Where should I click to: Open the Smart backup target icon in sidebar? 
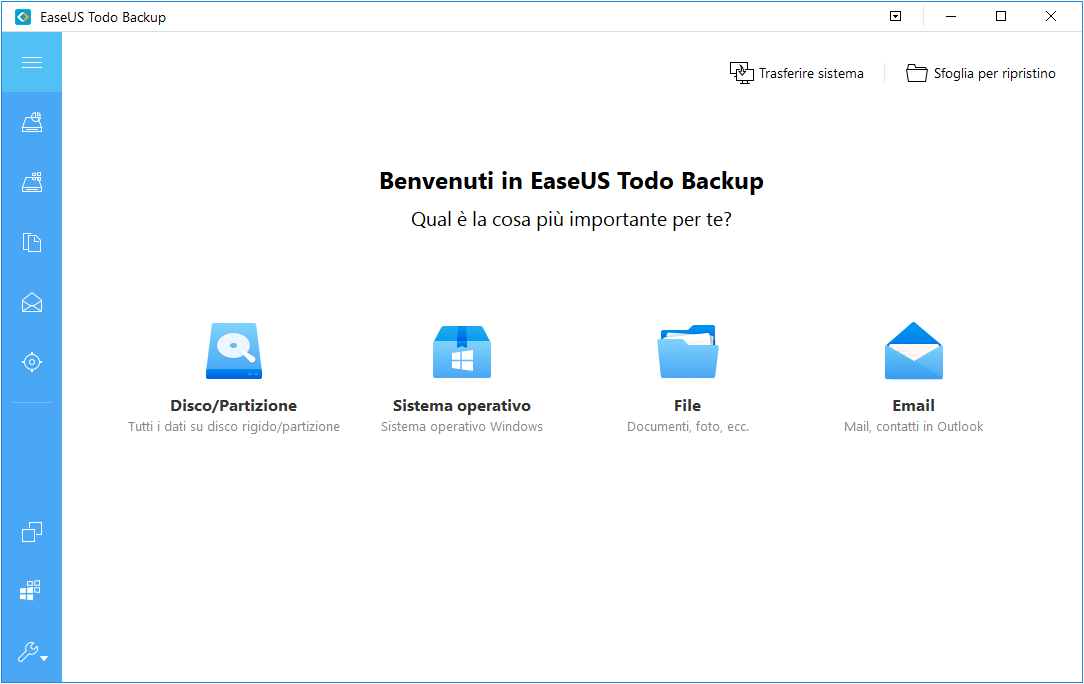(31, 362)
